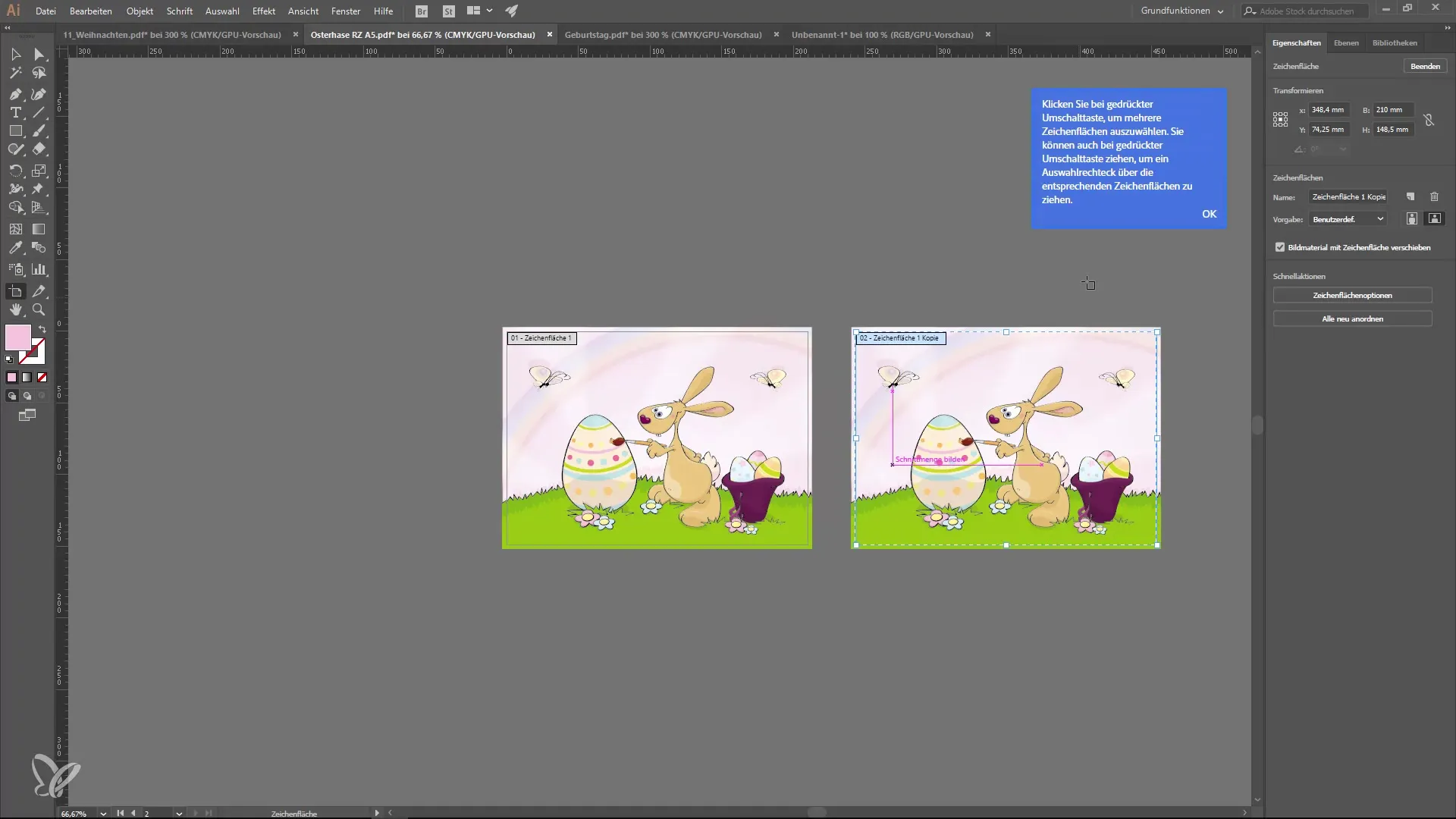Toggle Bildmaterial mit Zeichenfläche verschieben checkbox
1456x819 pixels.
point(1280,247)
